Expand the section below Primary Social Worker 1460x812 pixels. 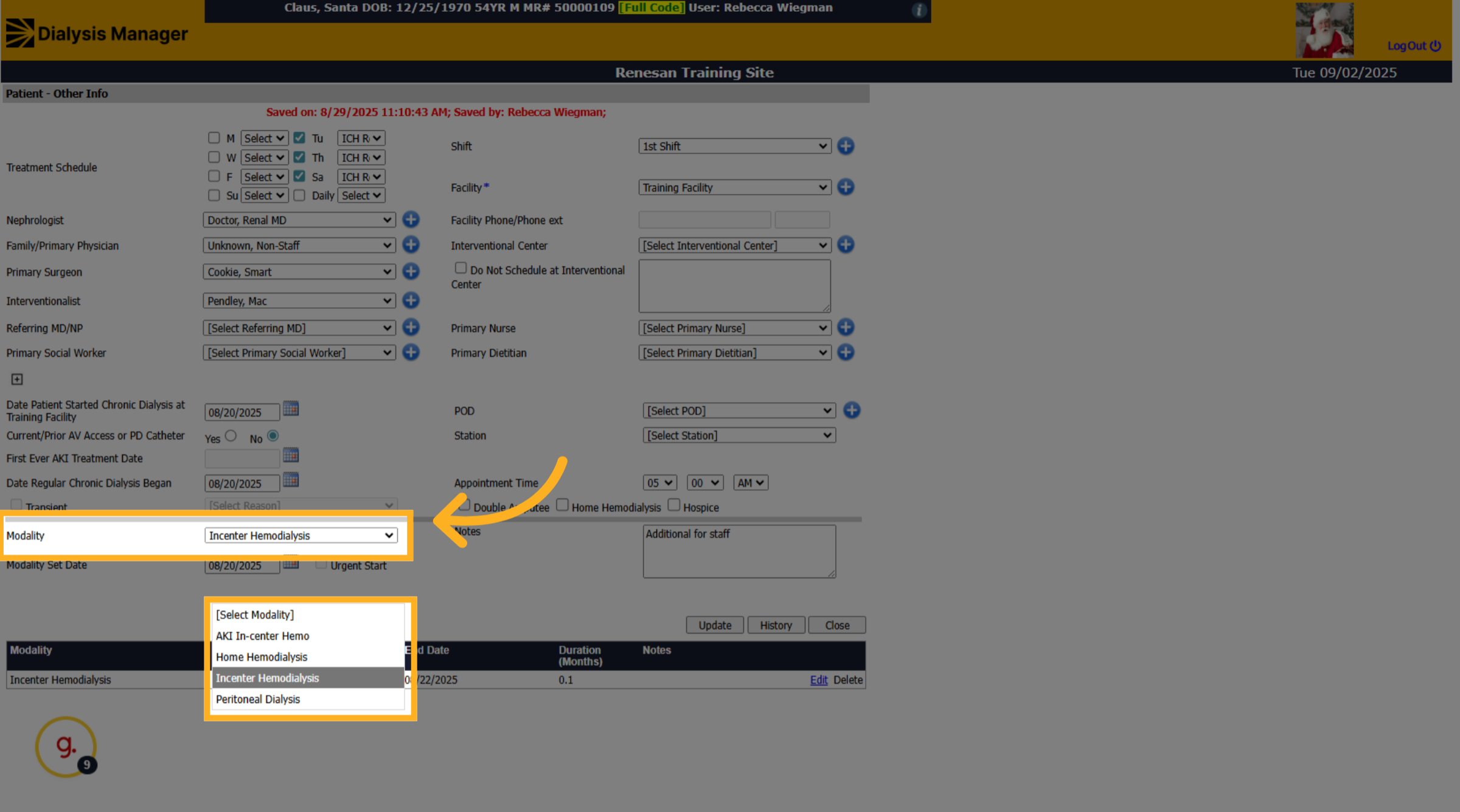17,380
